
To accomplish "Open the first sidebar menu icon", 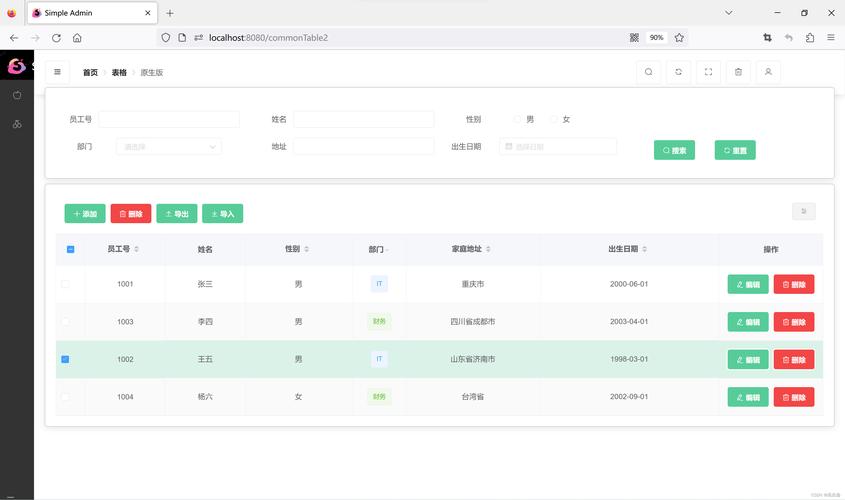I will click(17, 95).
